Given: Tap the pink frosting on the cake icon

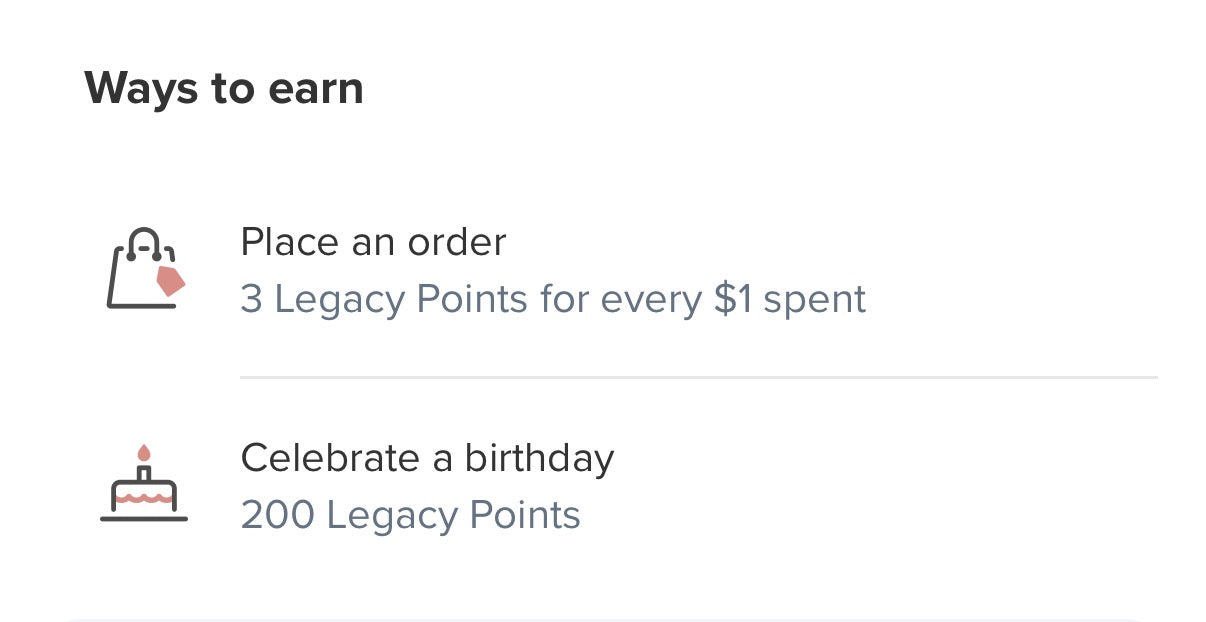Looking at the screenshot, I should pos(144,496).
